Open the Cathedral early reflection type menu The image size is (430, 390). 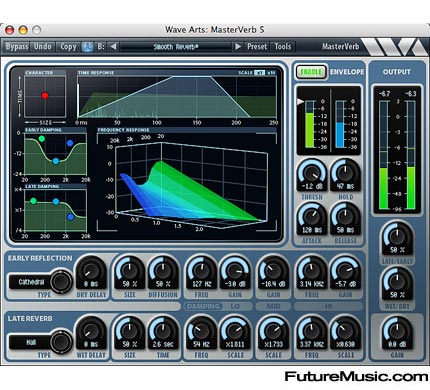(x=31, y=282)
